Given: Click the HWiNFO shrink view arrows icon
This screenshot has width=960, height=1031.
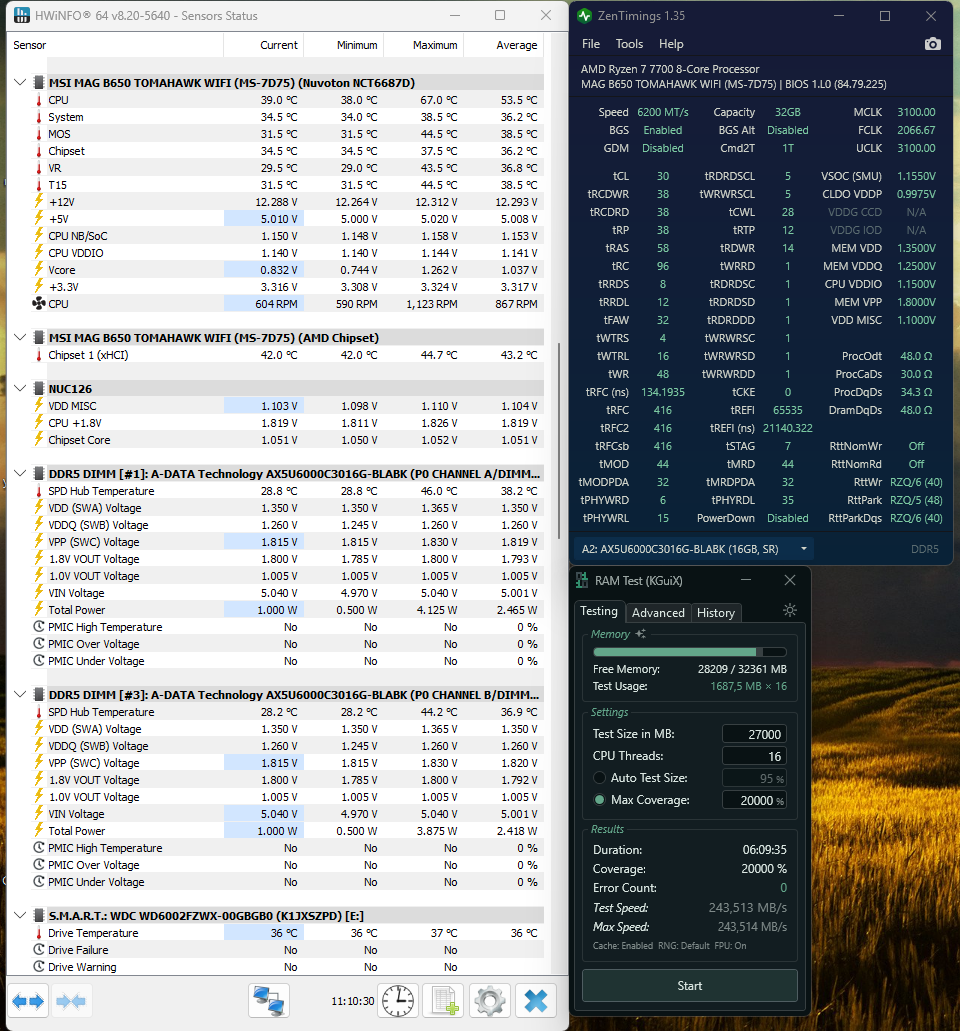Looking at the screenshot, I should click(x=71, y=1001).
